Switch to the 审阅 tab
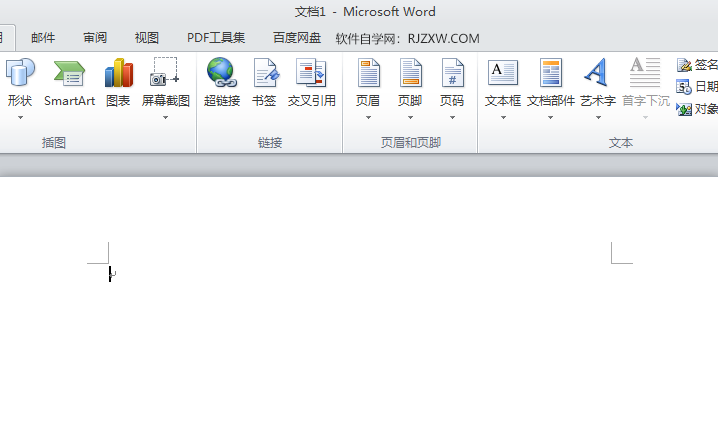This screenshot has width=718, height=444. pos(95,38)
